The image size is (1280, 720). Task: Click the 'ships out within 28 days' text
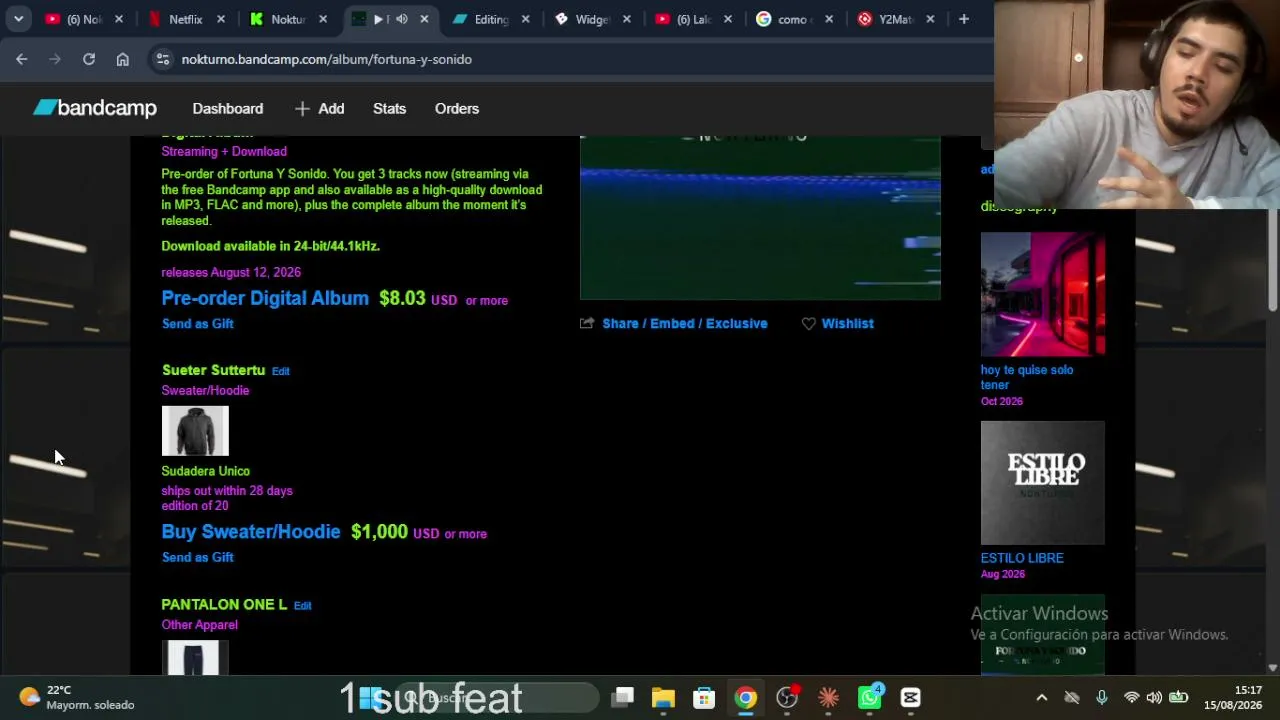click(x=227, y=491)
